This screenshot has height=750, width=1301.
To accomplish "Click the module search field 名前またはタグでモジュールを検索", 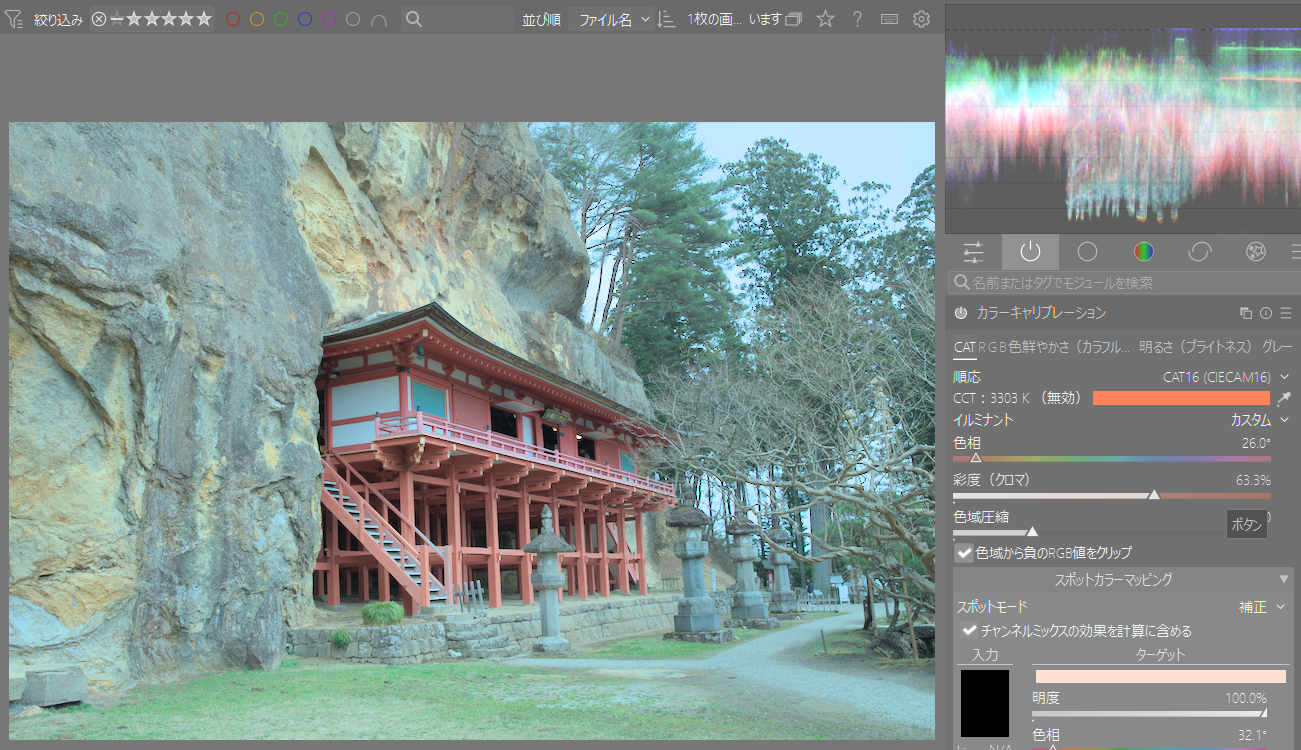I will point(1124,283).
